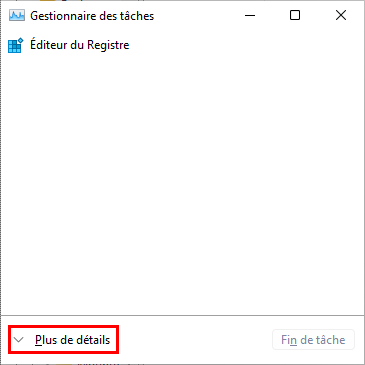
Task: Close the Gestionnaire des tâches window
Action: pyautogui.click(x=341, y=15)
